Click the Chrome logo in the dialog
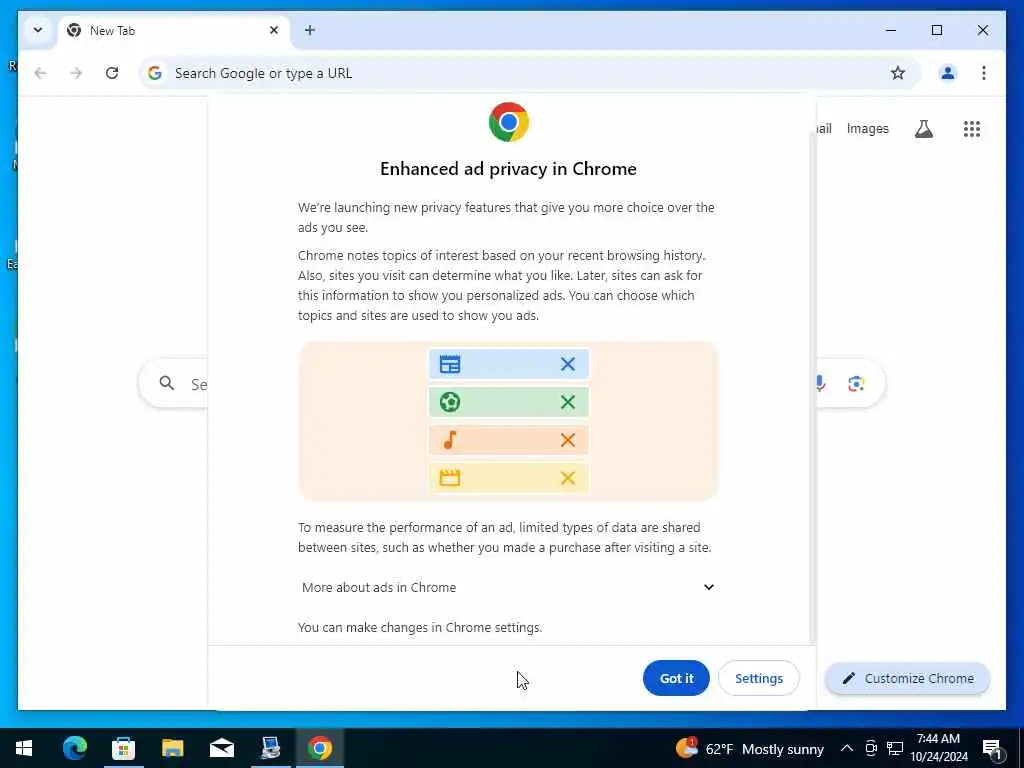The height and width of the screenshot is (768, 1024). point(509,122)
